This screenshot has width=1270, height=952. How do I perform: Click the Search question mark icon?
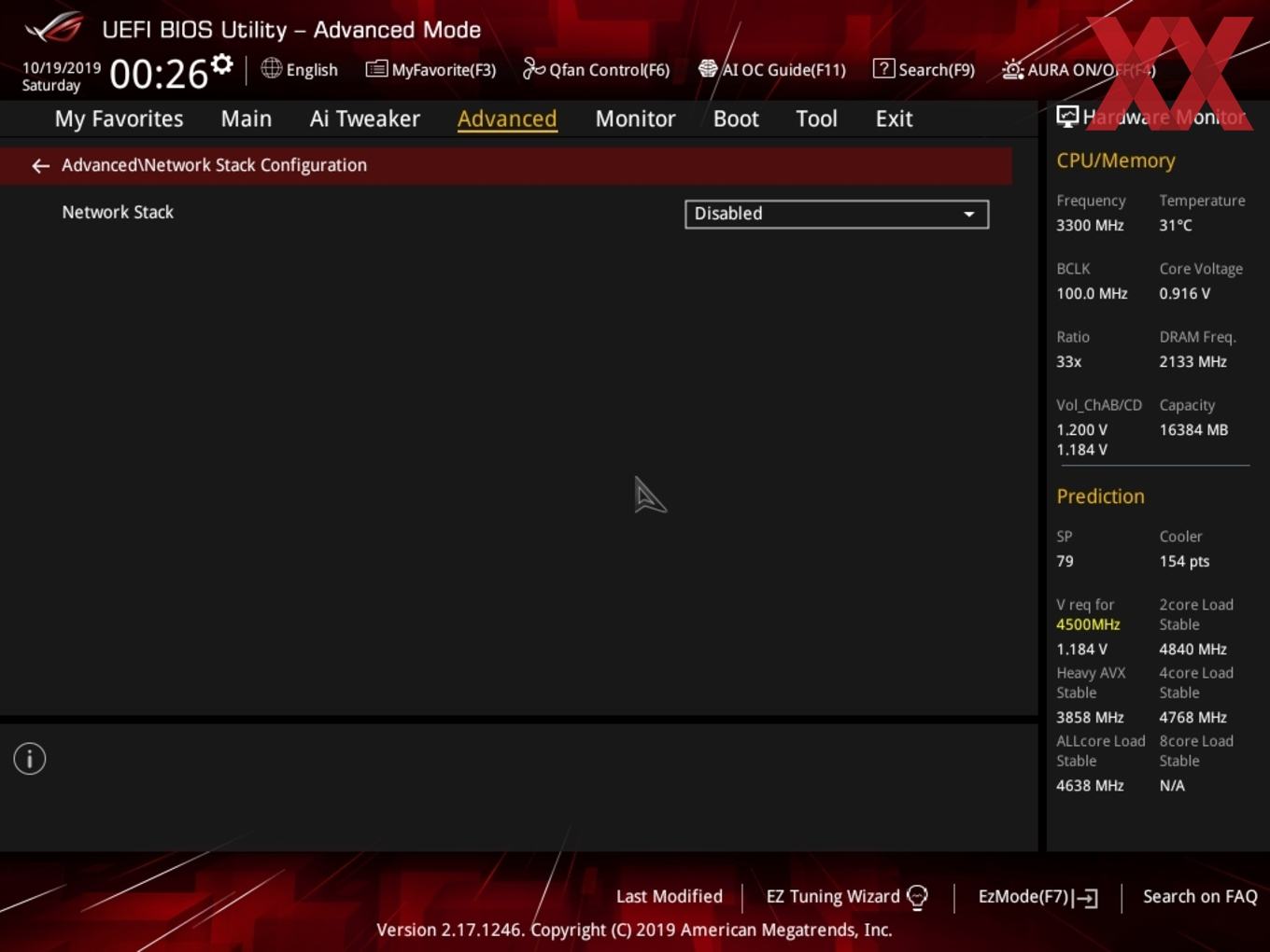tap(883, 68)
